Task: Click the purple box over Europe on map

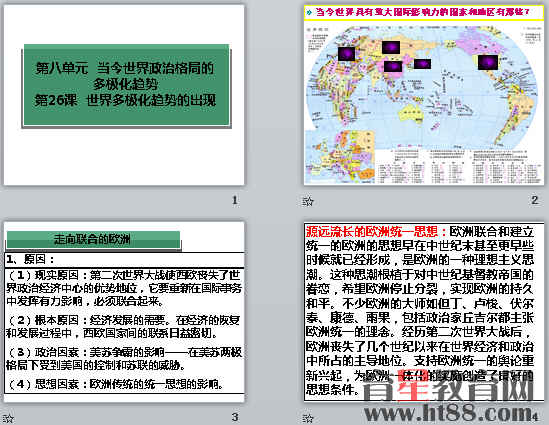Action: point(347,54)
